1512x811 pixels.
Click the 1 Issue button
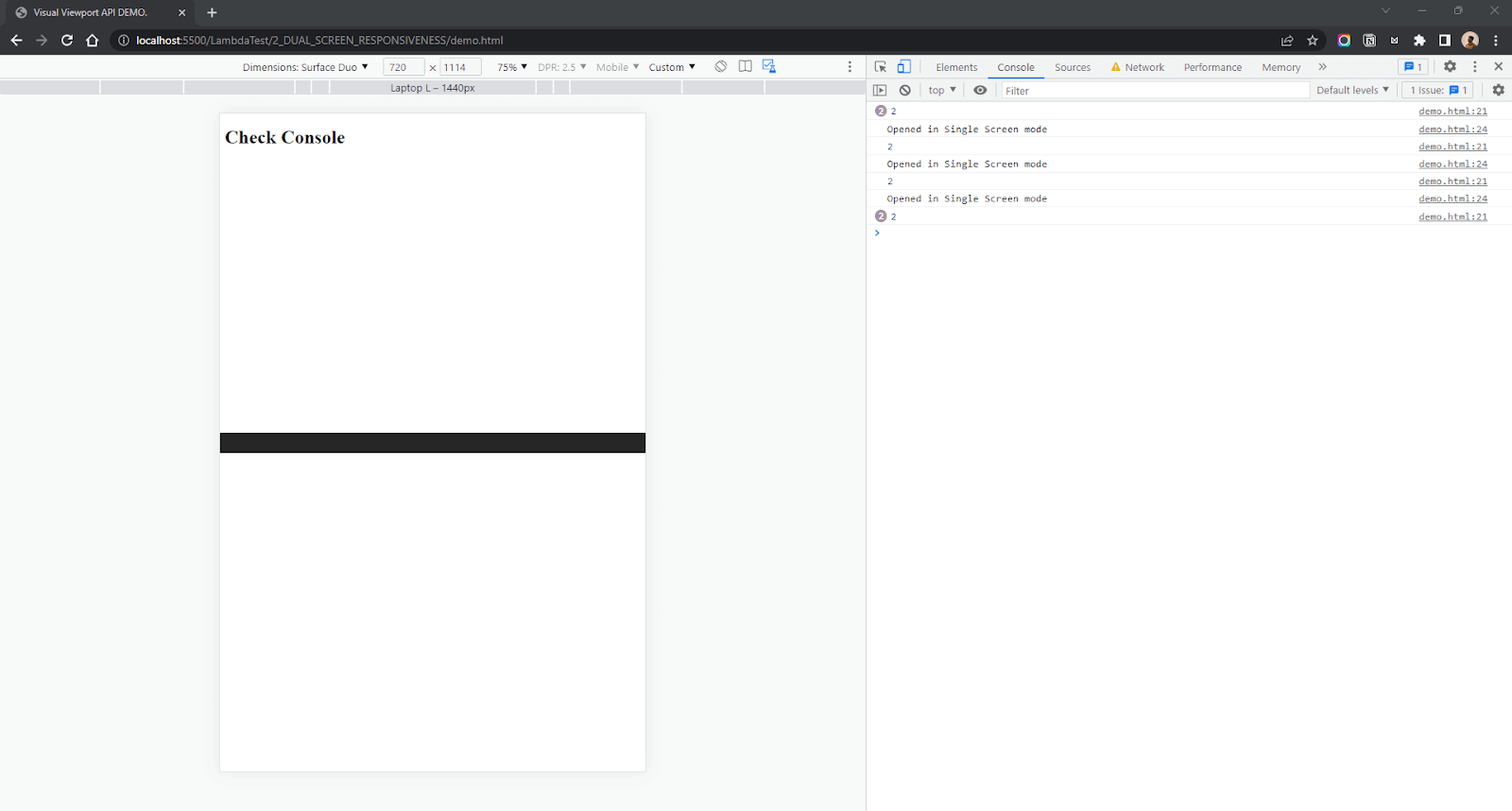[1438, 90]
